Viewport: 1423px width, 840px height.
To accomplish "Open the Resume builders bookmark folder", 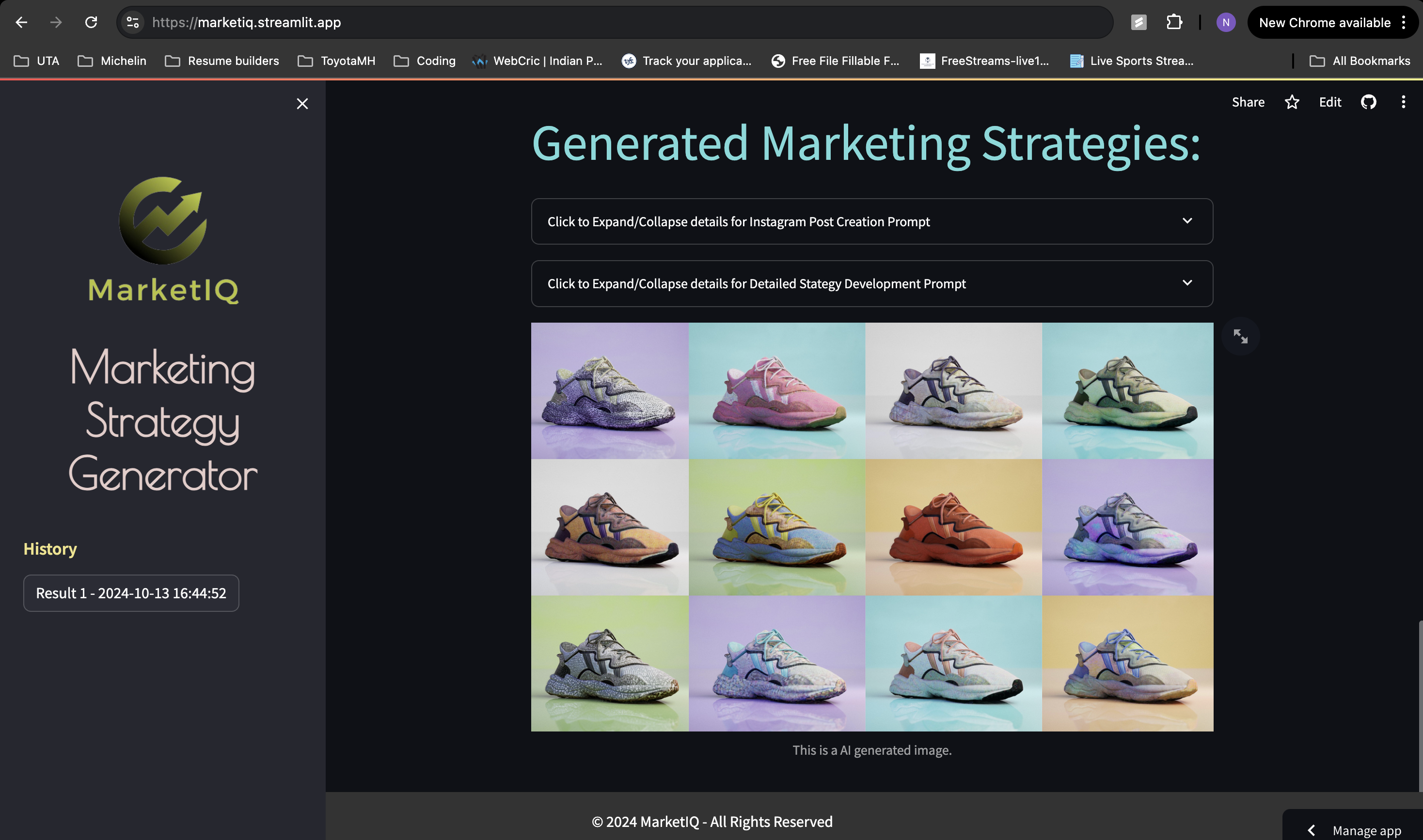I will (x=222, y=61).
